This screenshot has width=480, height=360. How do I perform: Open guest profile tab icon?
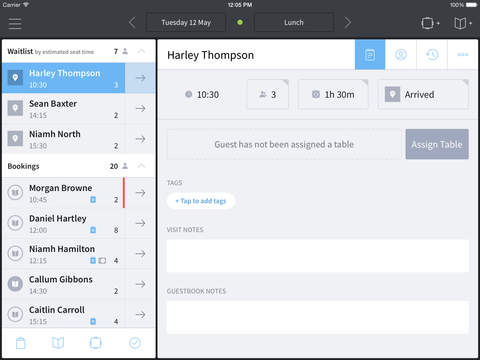[401, 54]
